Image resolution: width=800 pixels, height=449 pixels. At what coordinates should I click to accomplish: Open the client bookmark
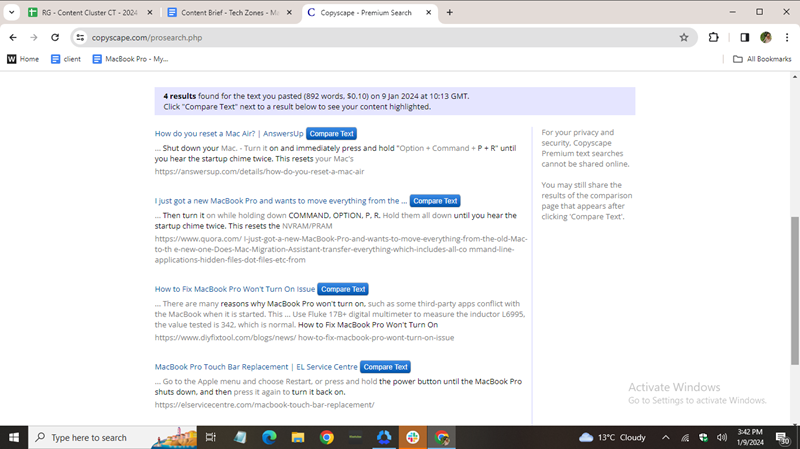(x=66, y=59)
